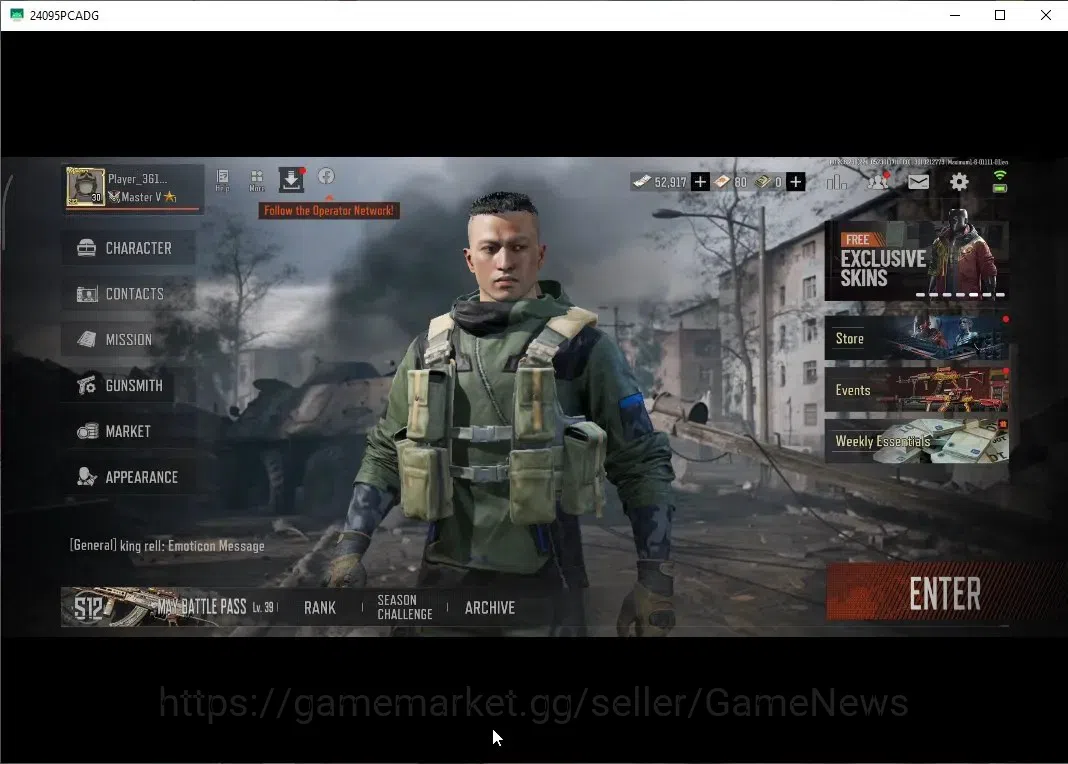Open the Free Exclusive Skins banner
Screen dimensions: 1068x764
point(917,260)
